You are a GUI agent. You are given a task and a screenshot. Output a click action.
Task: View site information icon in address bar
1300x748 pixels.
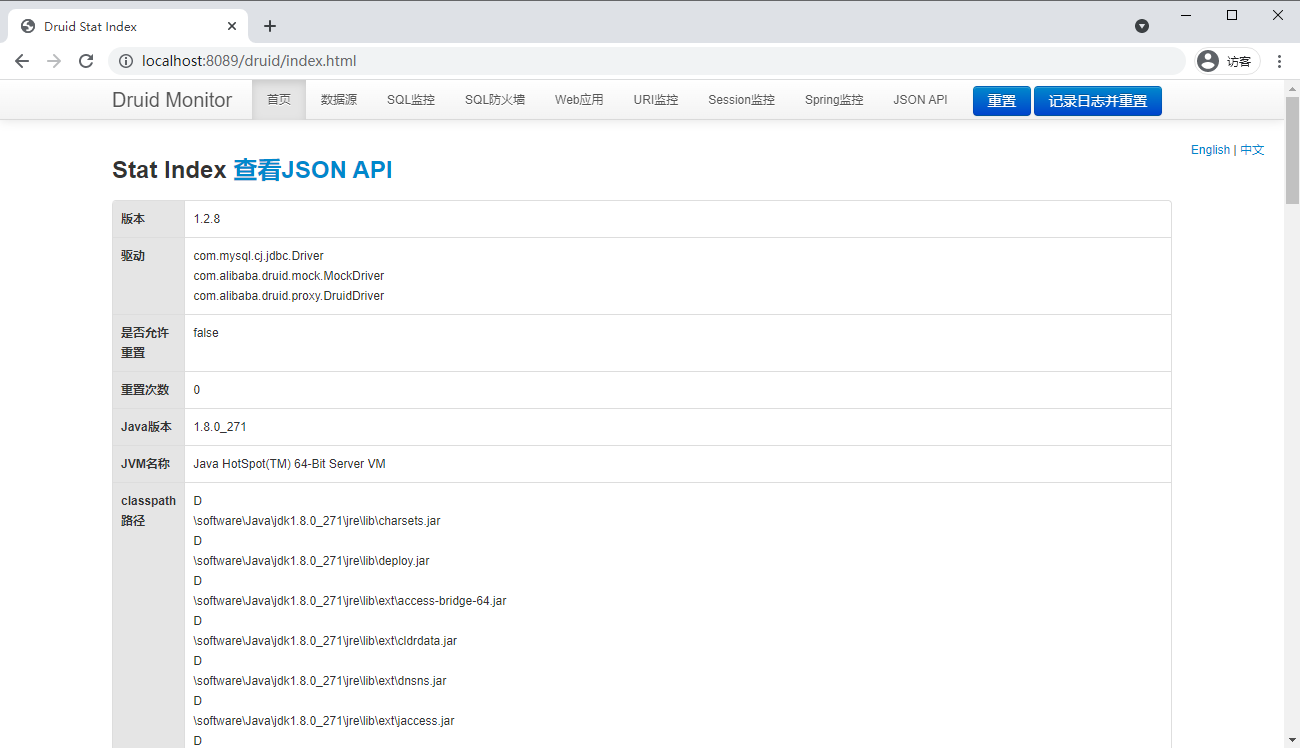coord(126,61)
